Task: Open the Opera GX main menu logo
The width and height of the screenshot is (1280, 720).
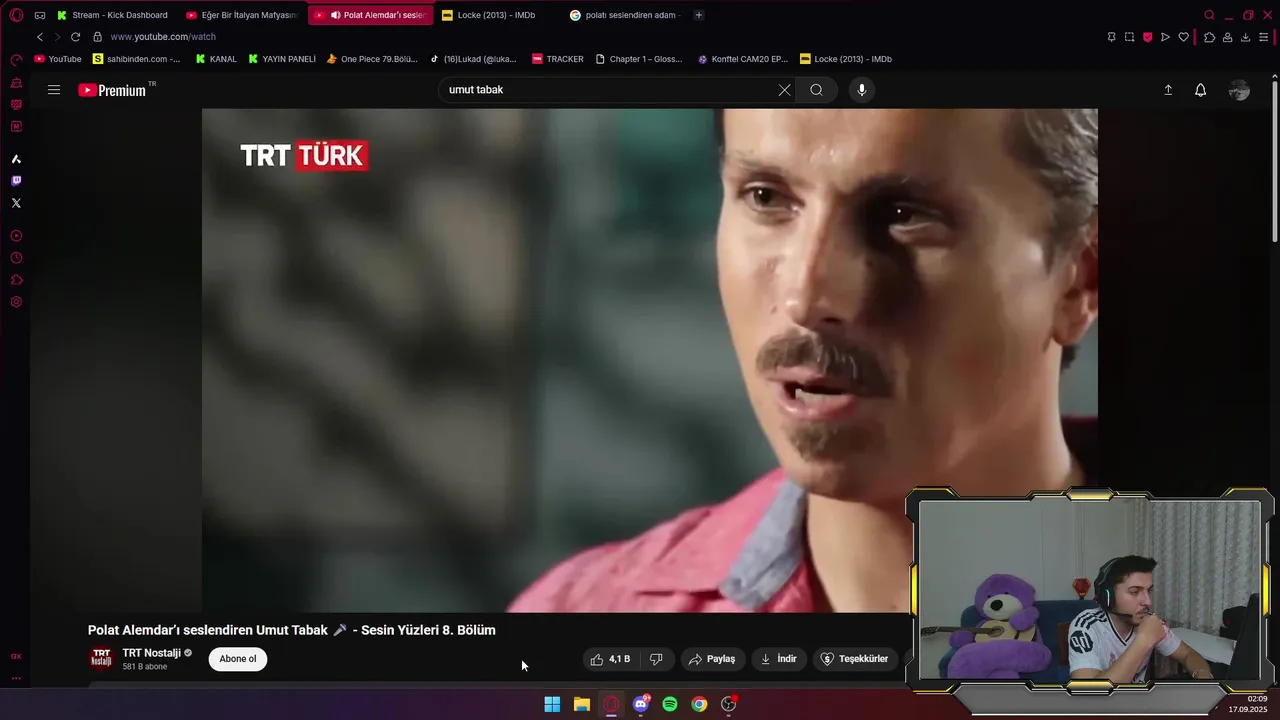Action: coord(16,15)
